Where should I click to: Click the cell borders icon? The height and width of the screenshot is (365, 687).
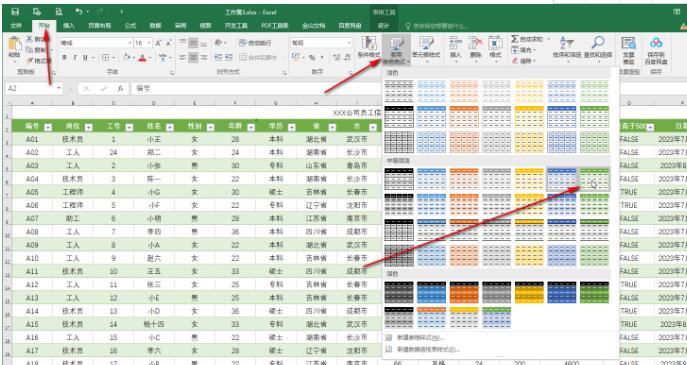pos(105,57)
